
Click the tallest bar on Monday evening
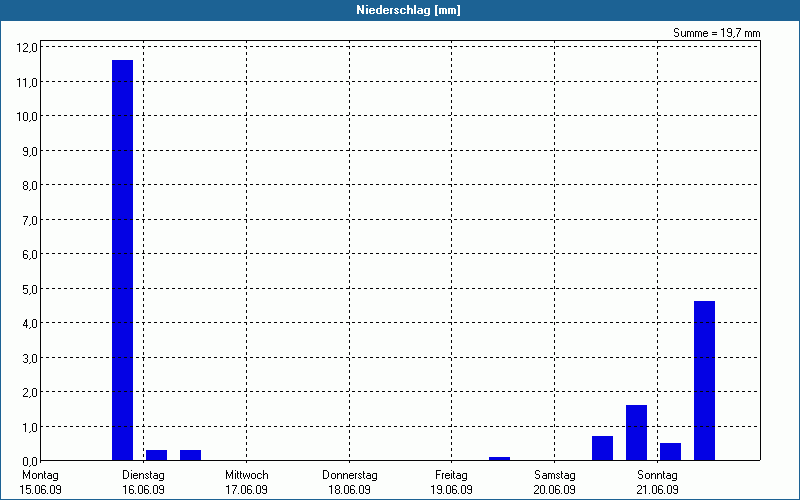coord(122,260)
